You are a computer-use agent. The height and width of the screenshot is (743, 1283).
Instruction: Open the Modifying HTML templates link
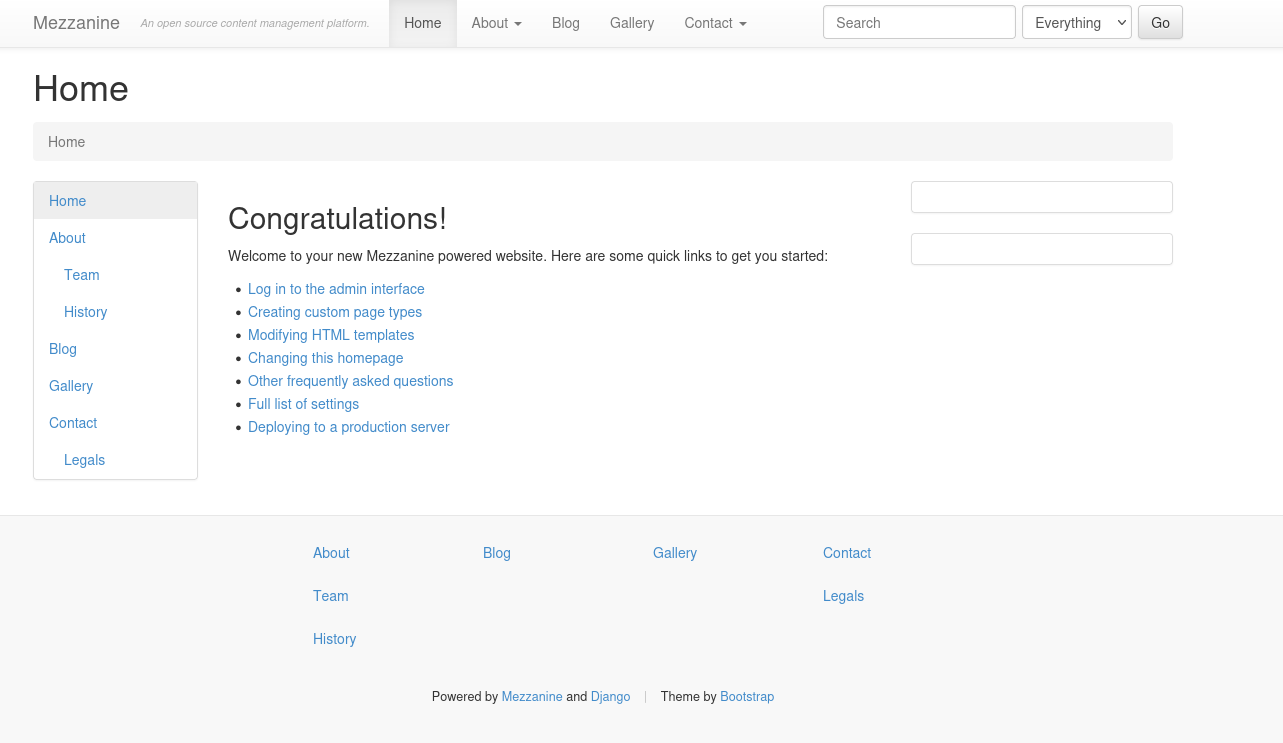(x=331, y=335)
